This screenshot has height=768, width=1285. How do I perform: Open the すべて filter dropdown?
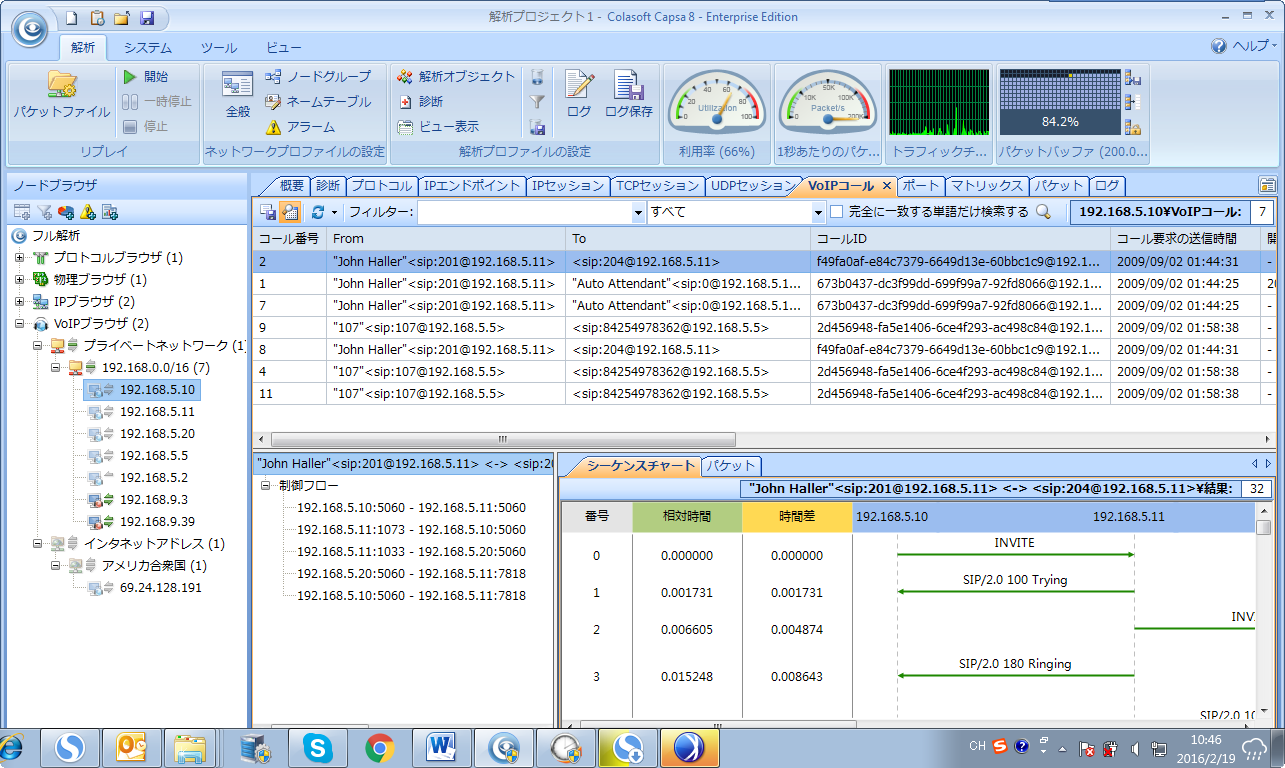(816, 212)
